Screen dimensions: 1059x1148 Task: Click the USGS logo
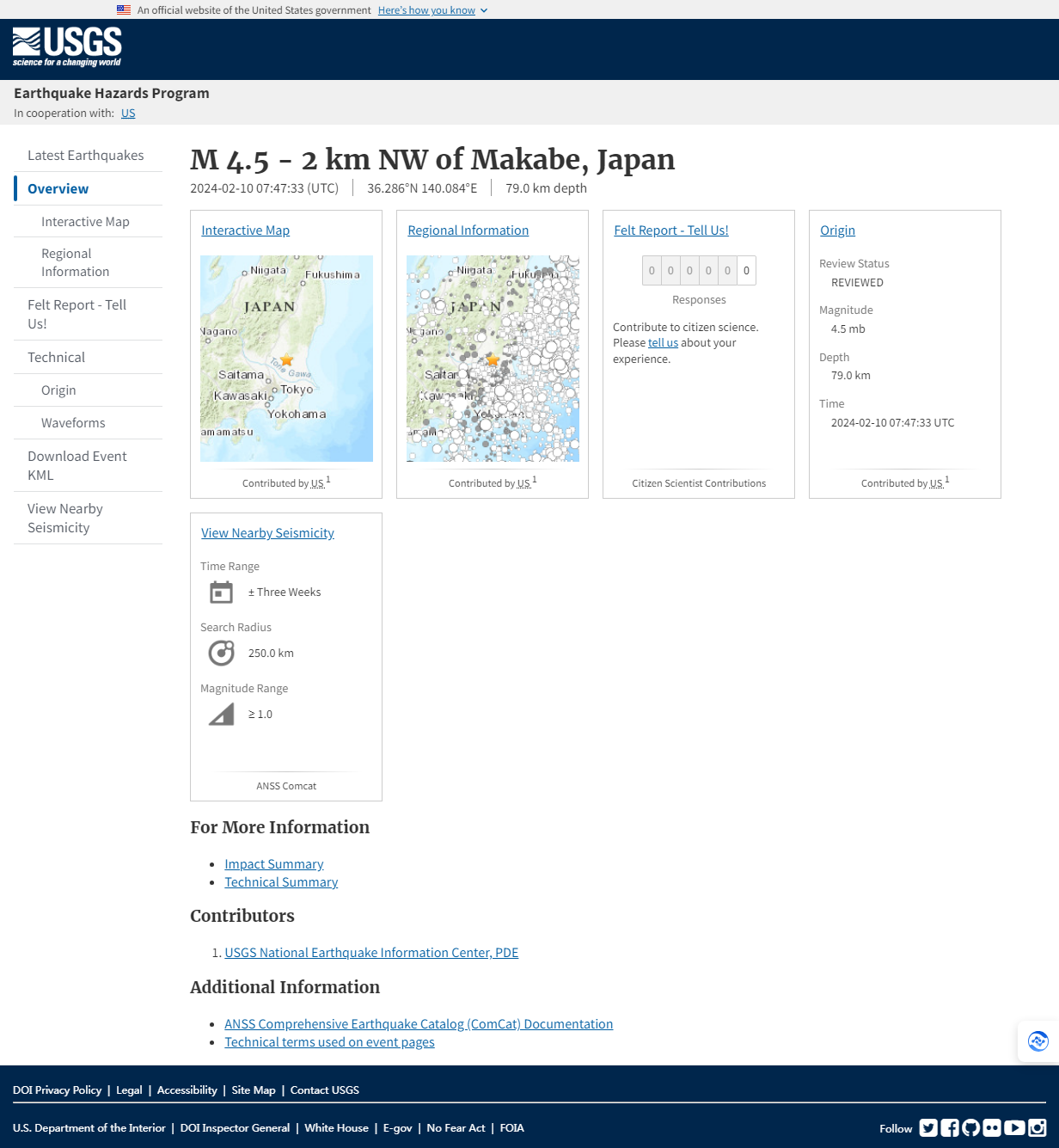tap(67, 47)
